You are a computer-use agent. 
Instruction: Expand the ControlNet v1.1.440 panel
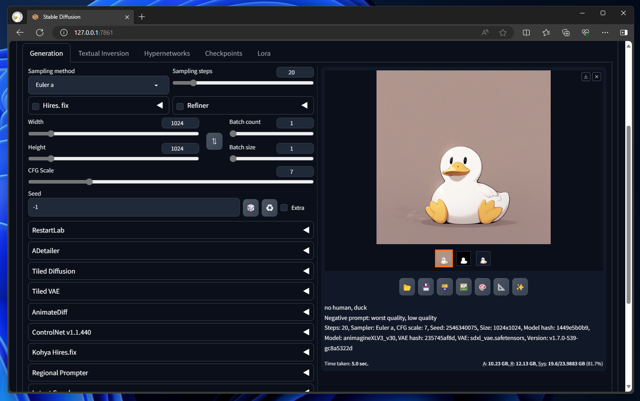[171, 332]
